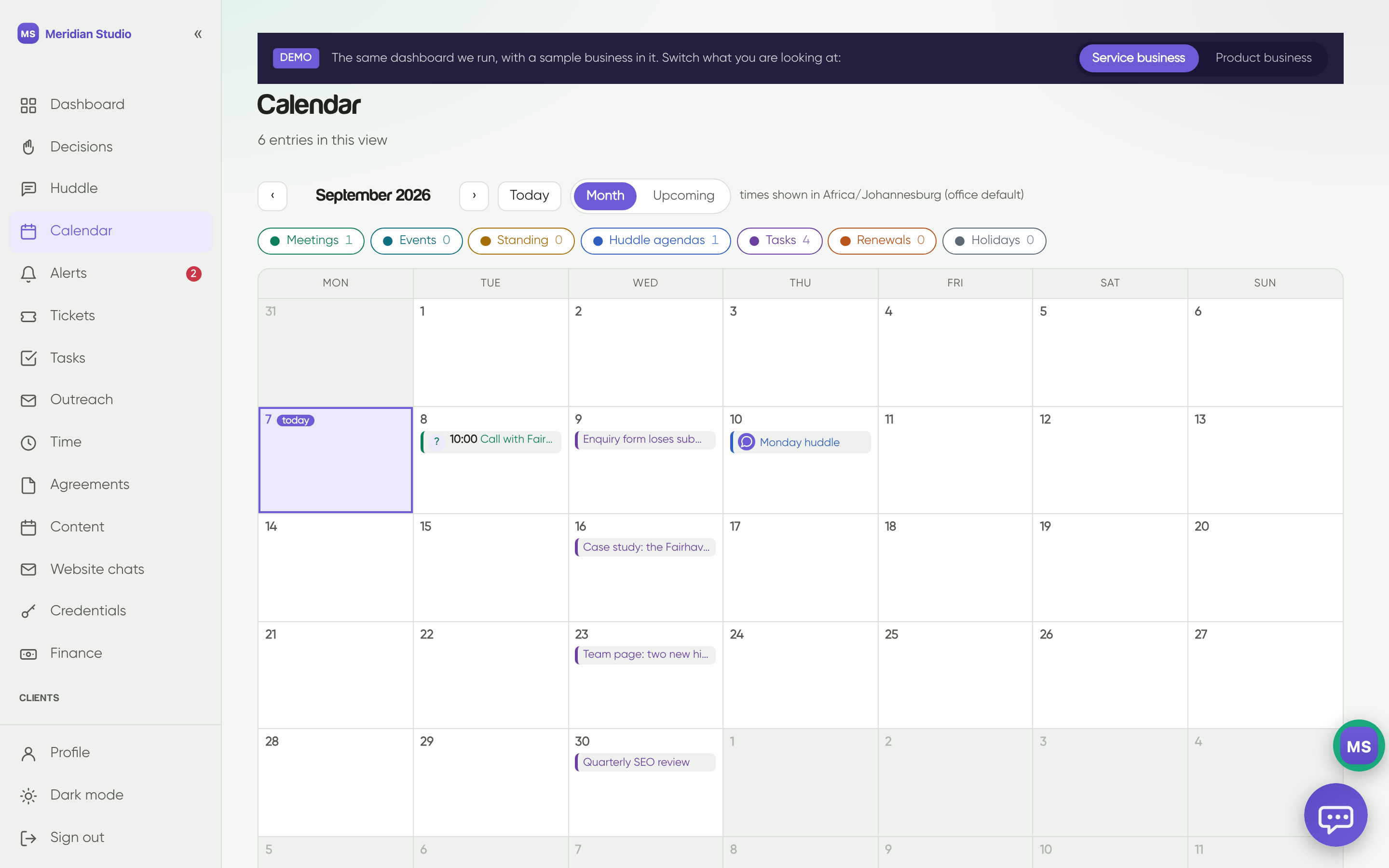Select the September 18 day cell
Viewport: 1389px width, 868px height.
click(955, 568)
